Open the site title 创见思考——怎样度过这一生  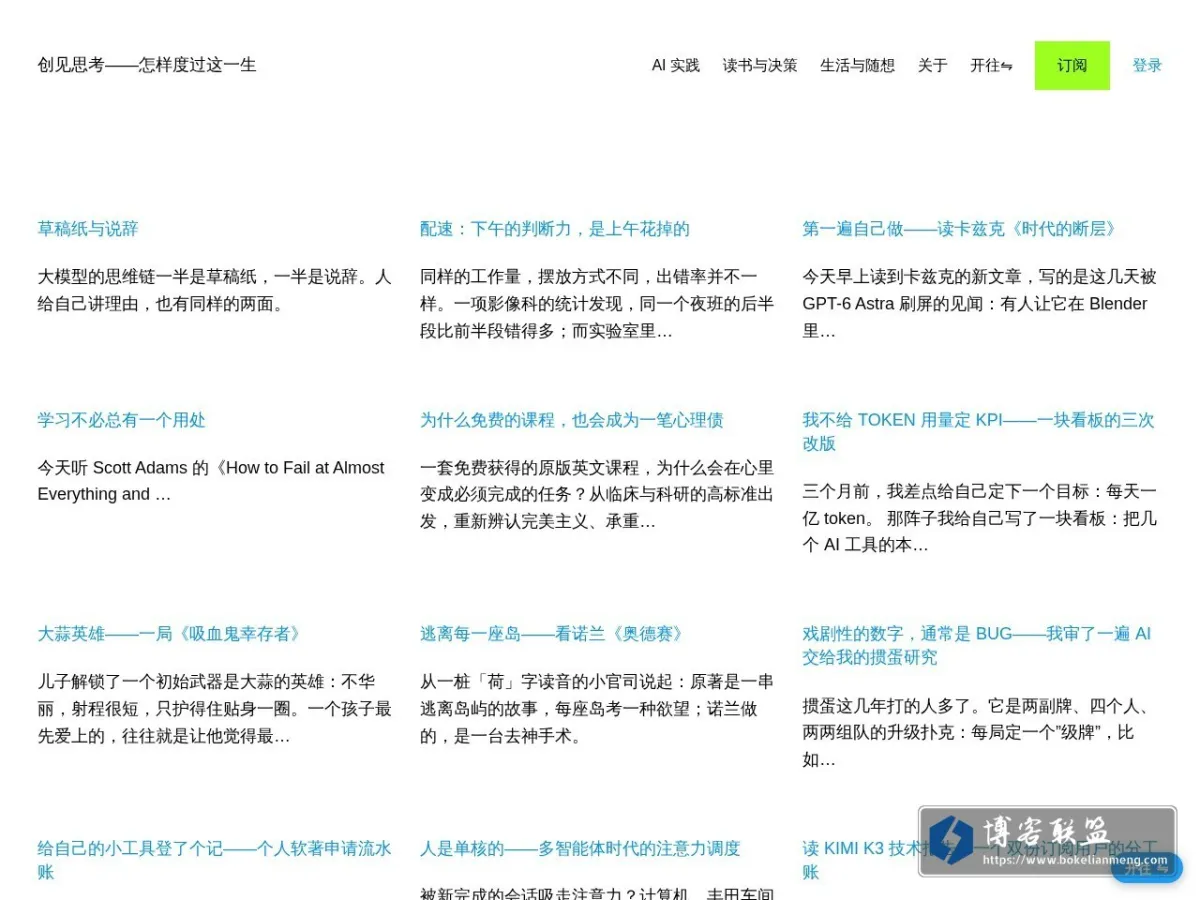pyautogui.click(x=147, y=65)
